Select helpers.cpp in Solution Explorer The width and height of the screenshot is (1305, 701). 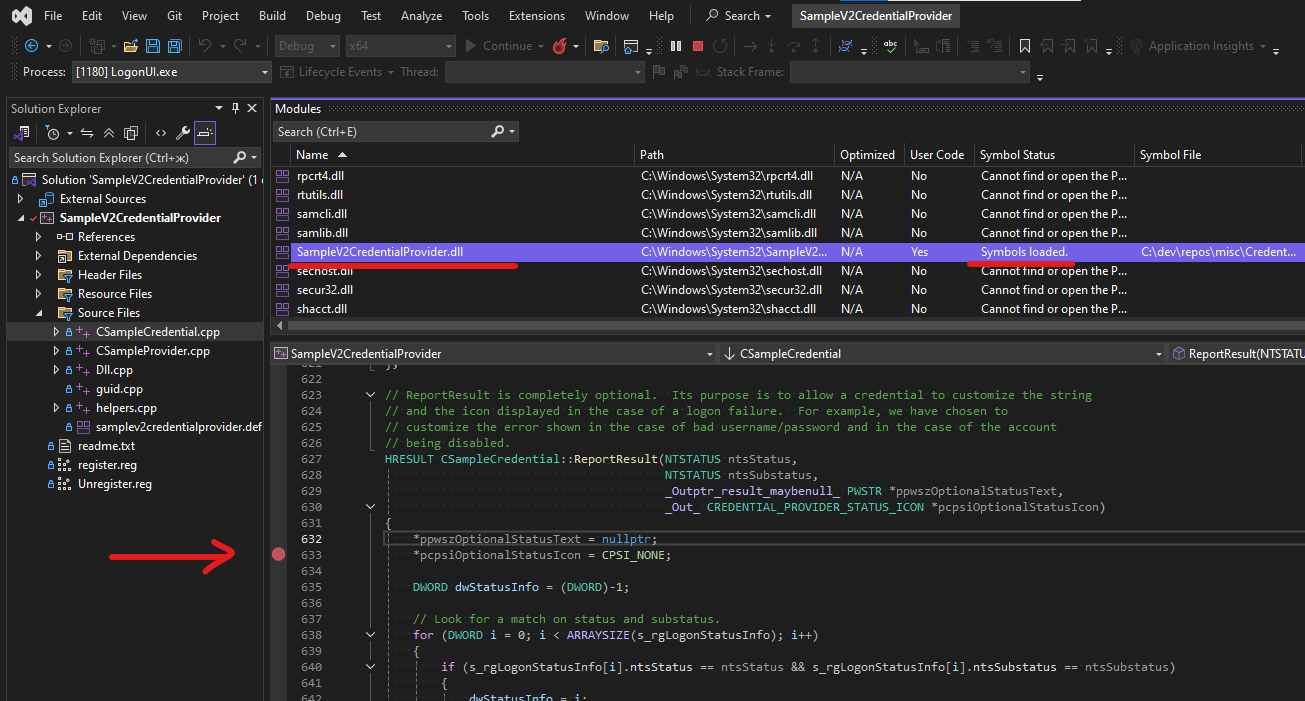point(126,408)
